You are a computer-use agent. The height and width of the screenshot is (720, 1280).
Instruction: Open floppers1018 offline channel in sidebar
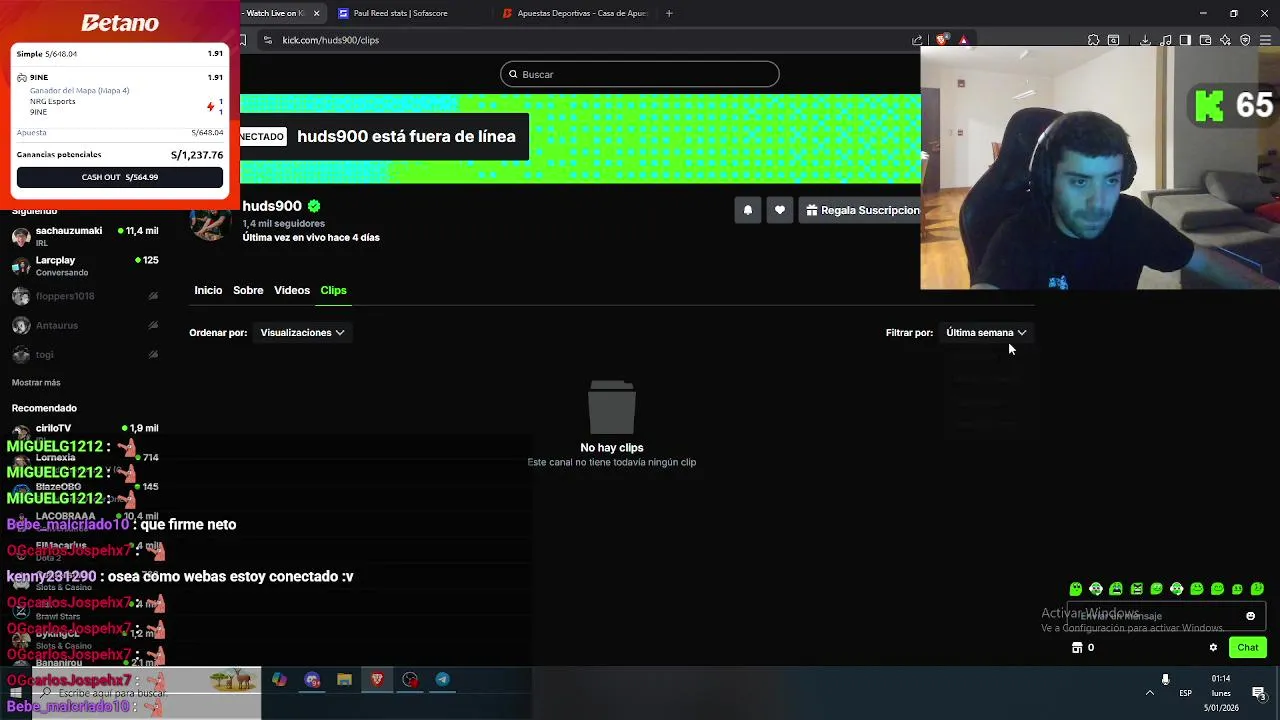[85, 296]
